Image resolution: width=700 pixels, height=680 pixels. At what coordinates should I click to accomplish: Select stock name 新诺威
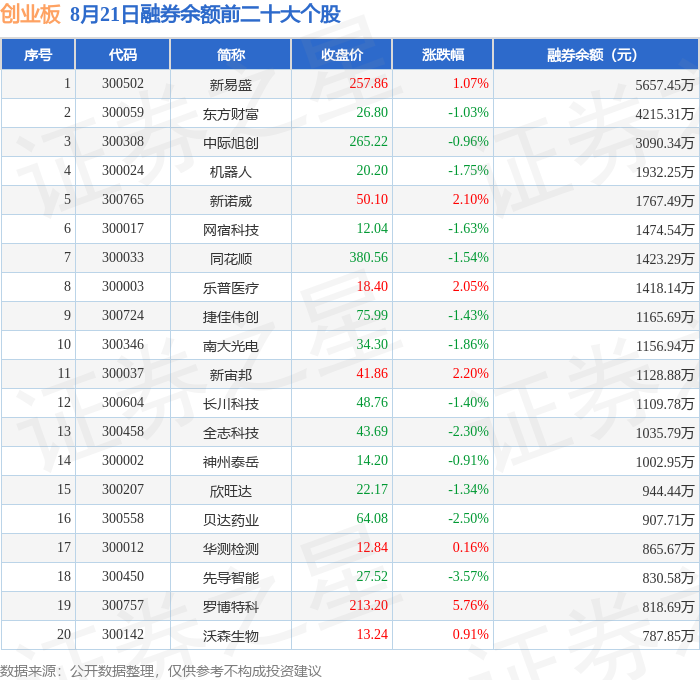click(x=231, y=201)
